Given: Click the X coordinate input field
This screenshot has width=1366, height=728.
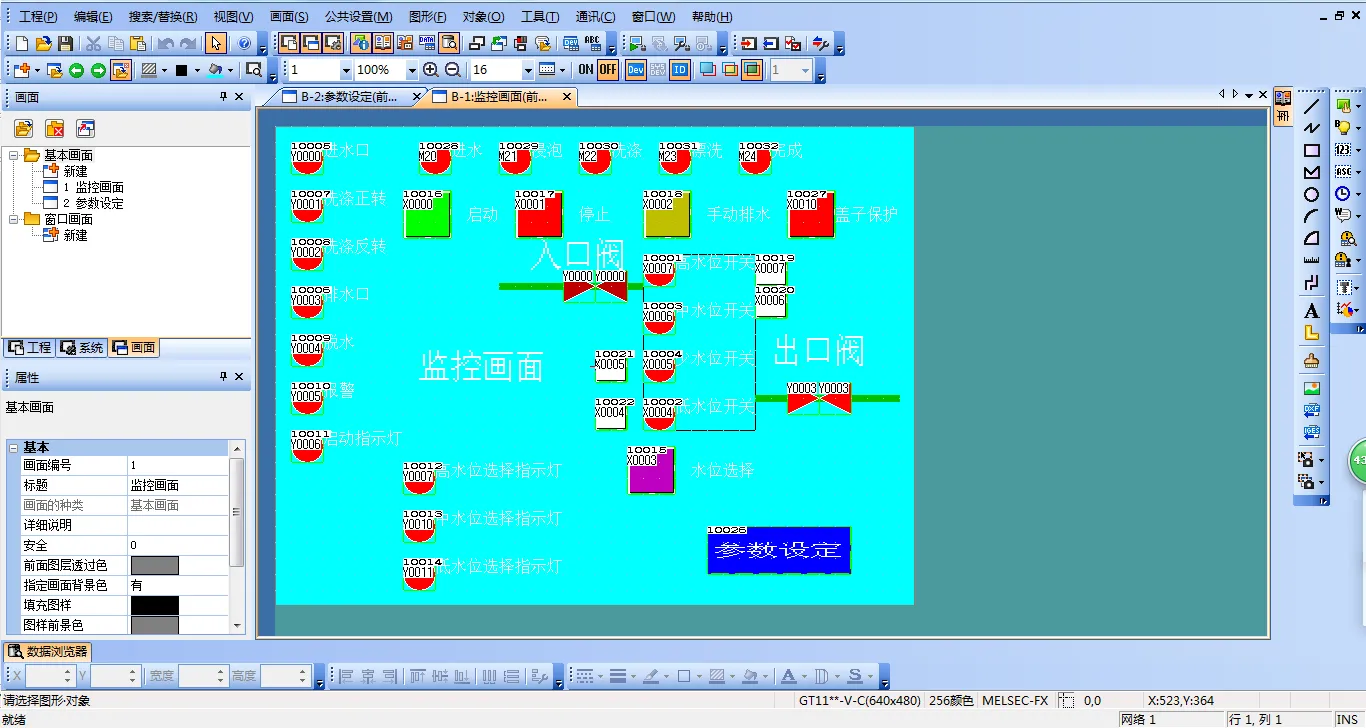Looking at the screenshot, I should point(50,676).
